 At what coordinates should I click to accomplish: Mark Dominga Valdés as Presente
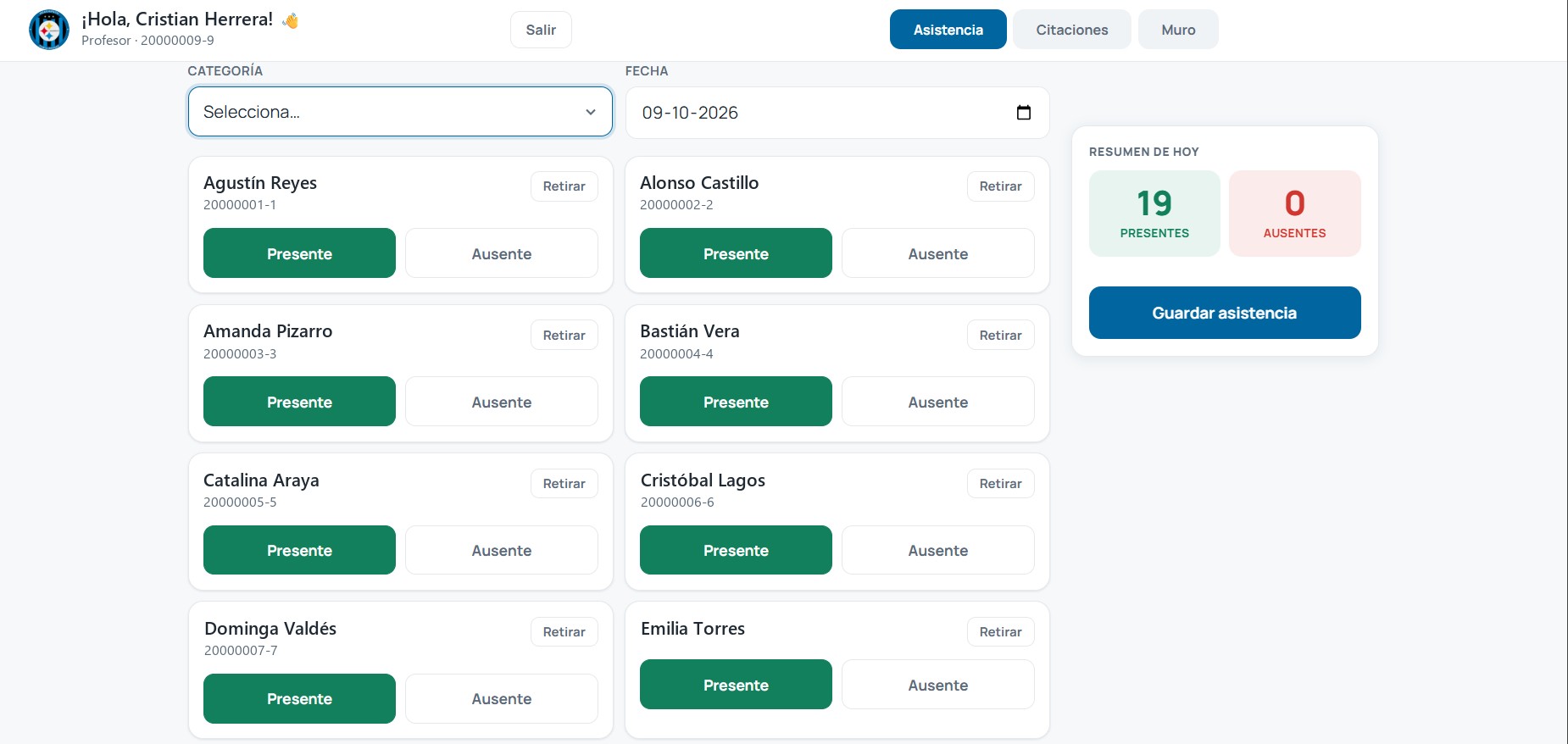pos(299,698)
